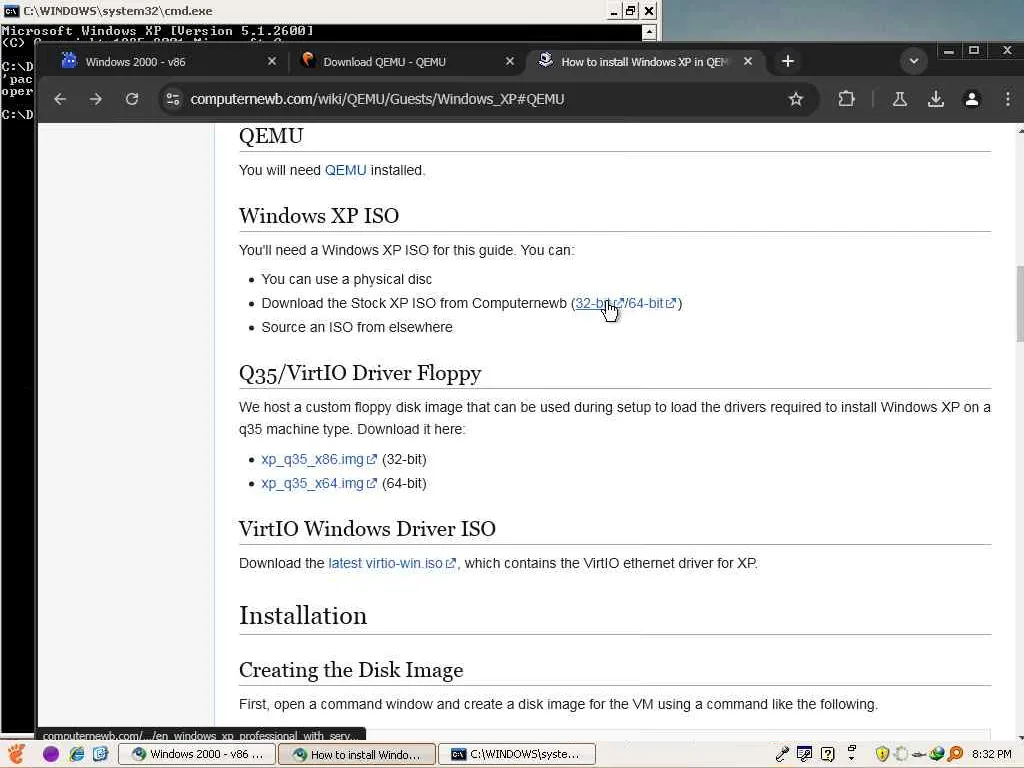This screenshot has height=768, width=1024.
Task: Select the How to install Windows XP tab
Action: tap(643, 61)
